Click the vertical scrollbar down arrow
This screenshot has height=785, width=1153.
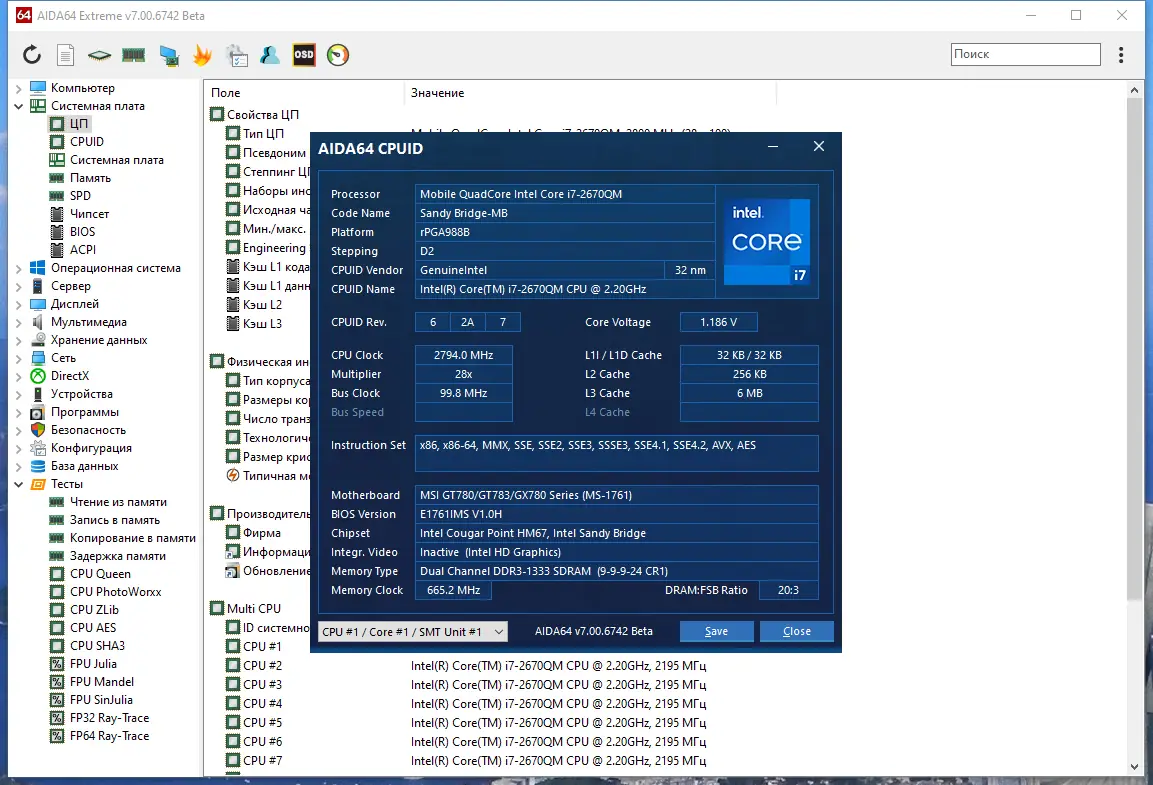pyautogui.click(x=1134, y=767)
